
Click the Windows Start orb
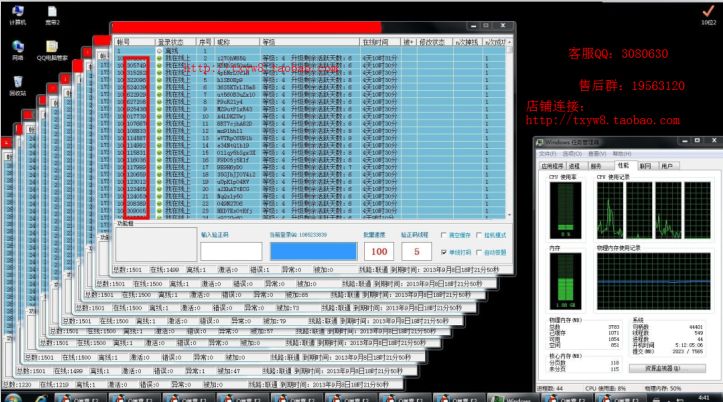(x=12, y=395)
